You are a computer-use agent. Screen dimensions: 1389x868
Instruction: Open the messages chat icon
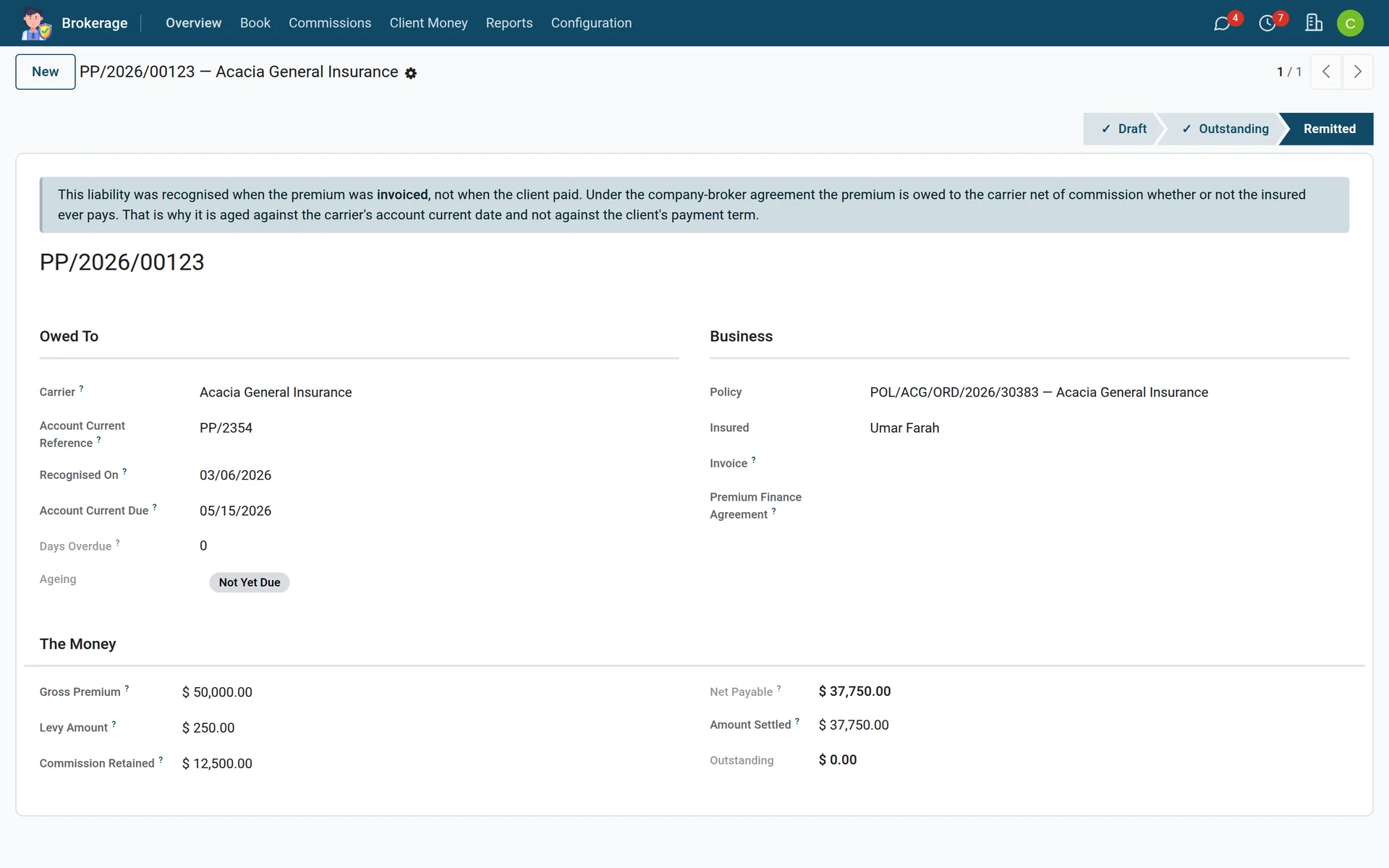(x=1222, y=24)
